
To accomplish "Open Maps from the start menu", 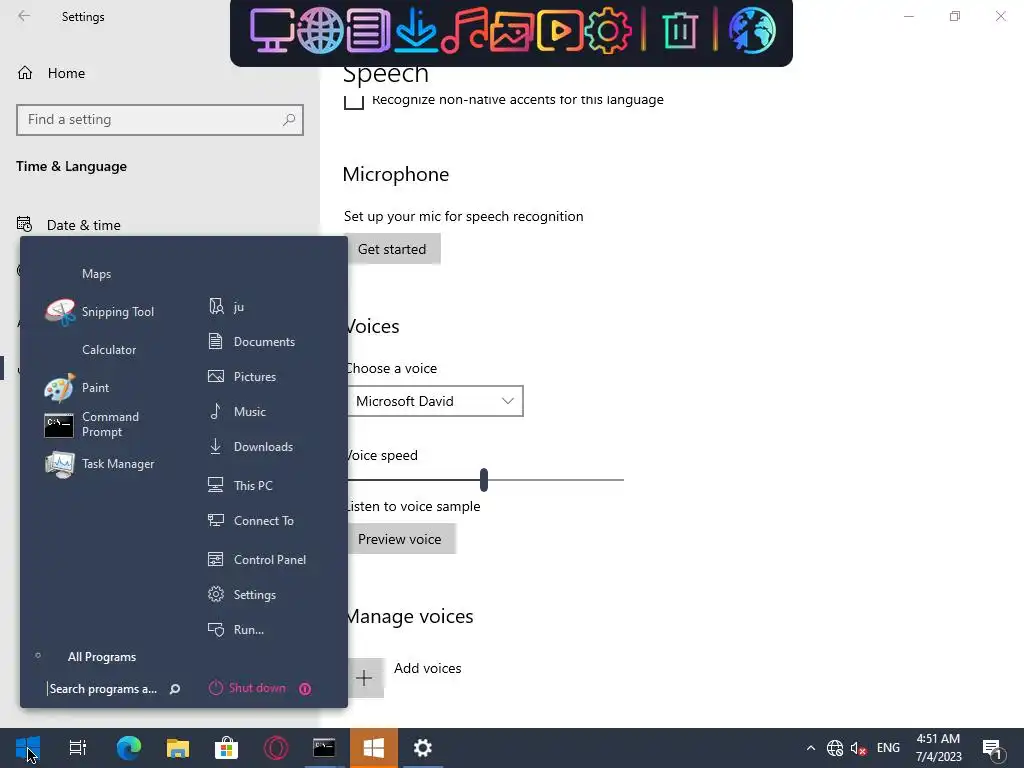I will click(97, 274).
